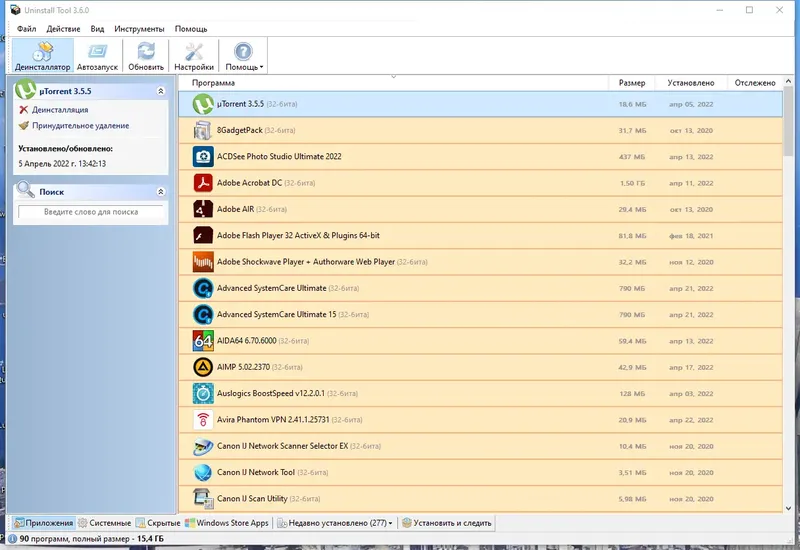The height and width of the screenshot is (550, 800).
Task: Click Принудительное удаление in sidebar
Action: pyautogui.click(x=80, y=126)
